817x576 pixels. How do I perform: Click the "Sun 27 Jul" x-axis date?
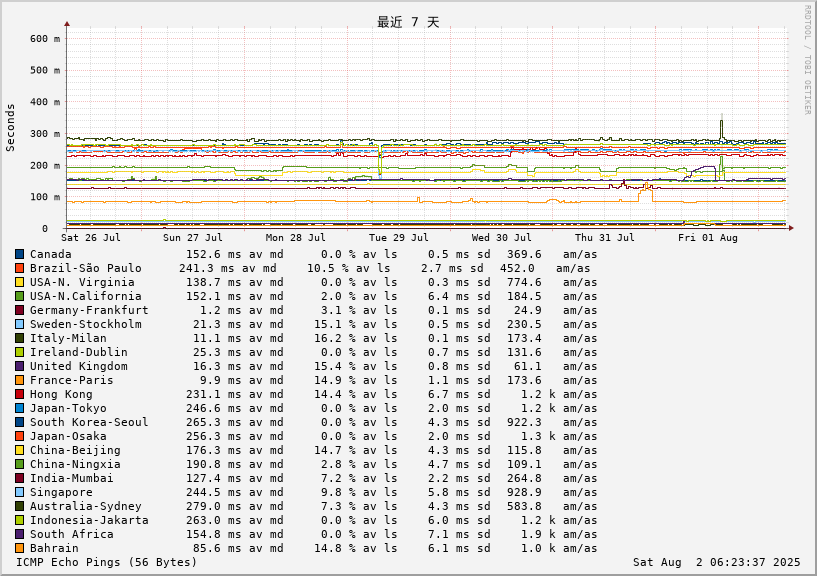coord(193,238)
